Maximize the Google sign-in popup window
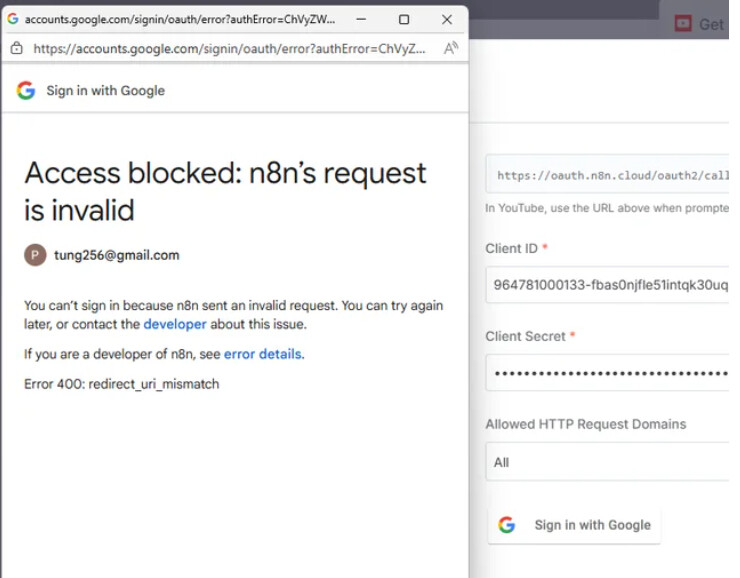 coord(404,19)
